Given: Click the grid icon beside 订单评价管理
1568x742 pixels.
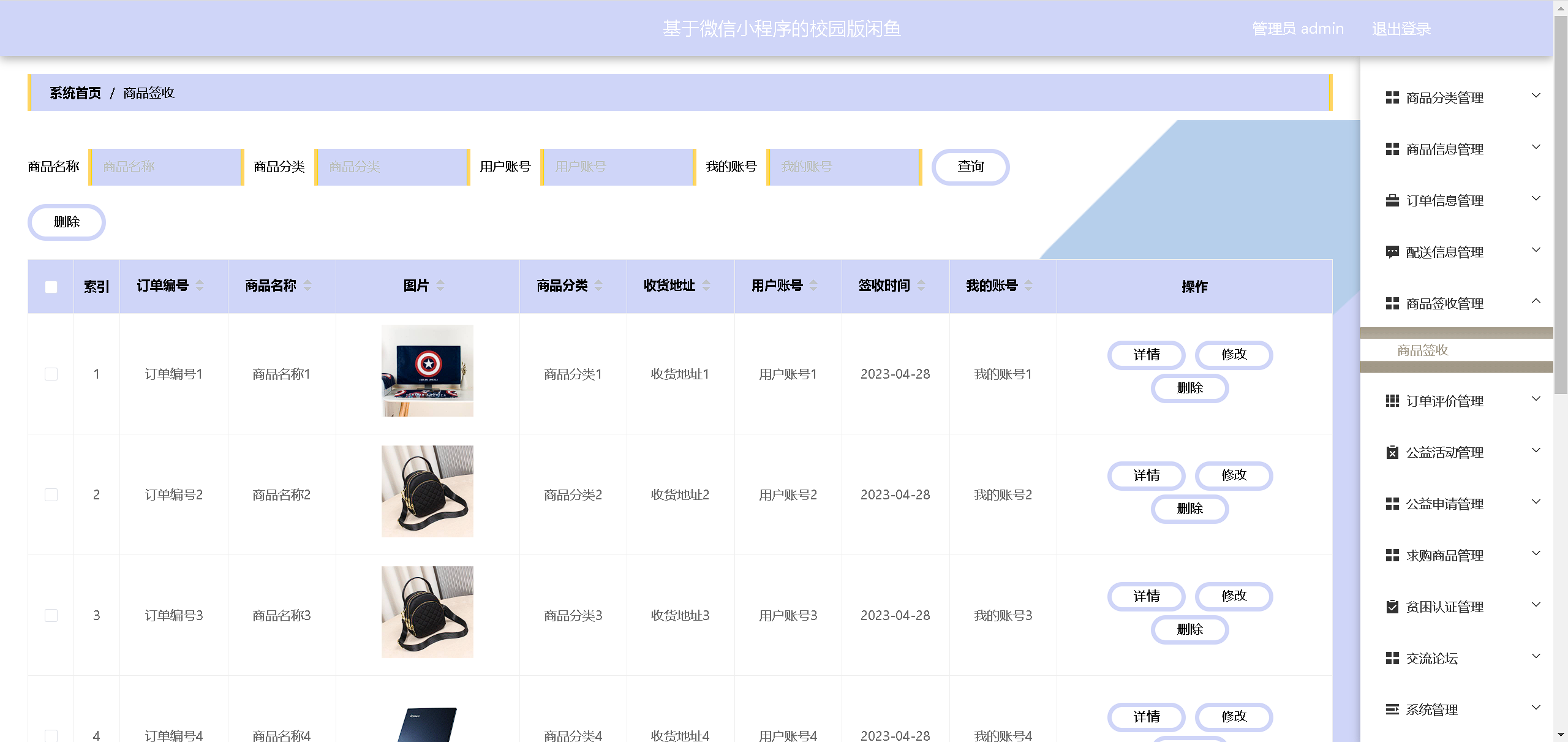Looking at the screenshot, I should 1392,401.
